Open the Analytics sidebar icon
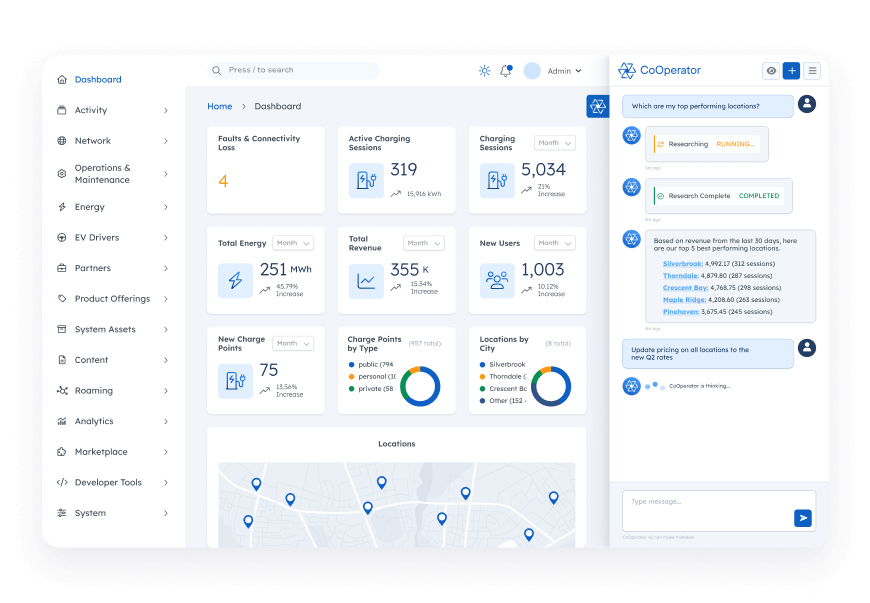 62,421
